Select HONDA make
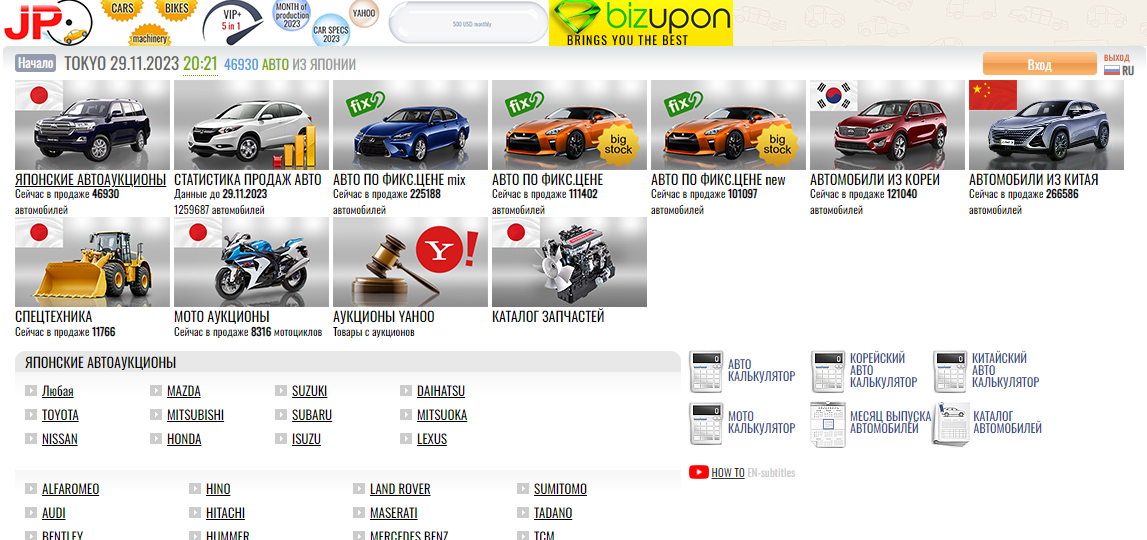1147x540 pixels. (184, 439)
